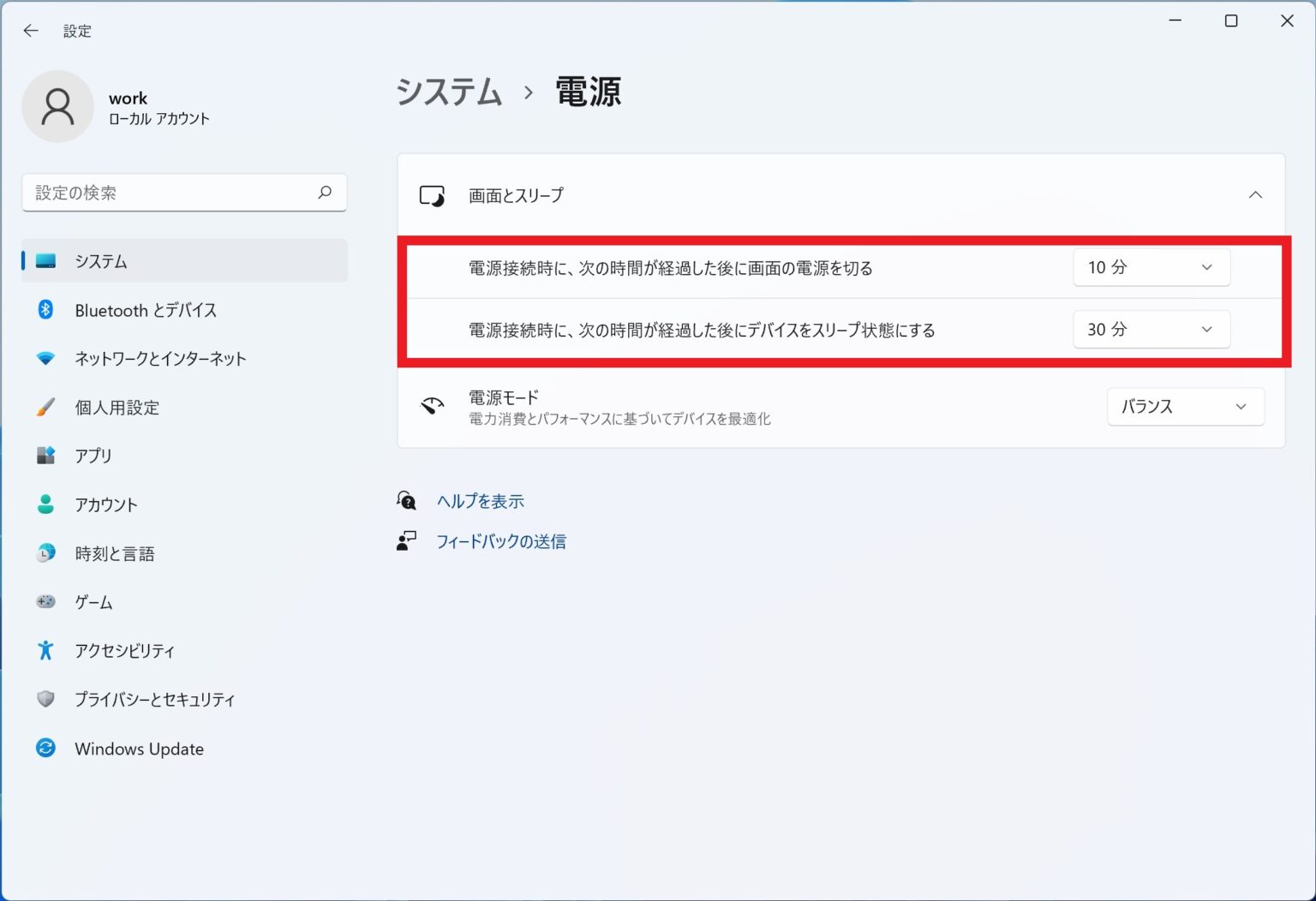Click the 設定の検索 search field
Screen dimensions: 1316x901
pyautogui.click(x=171, y=193)
